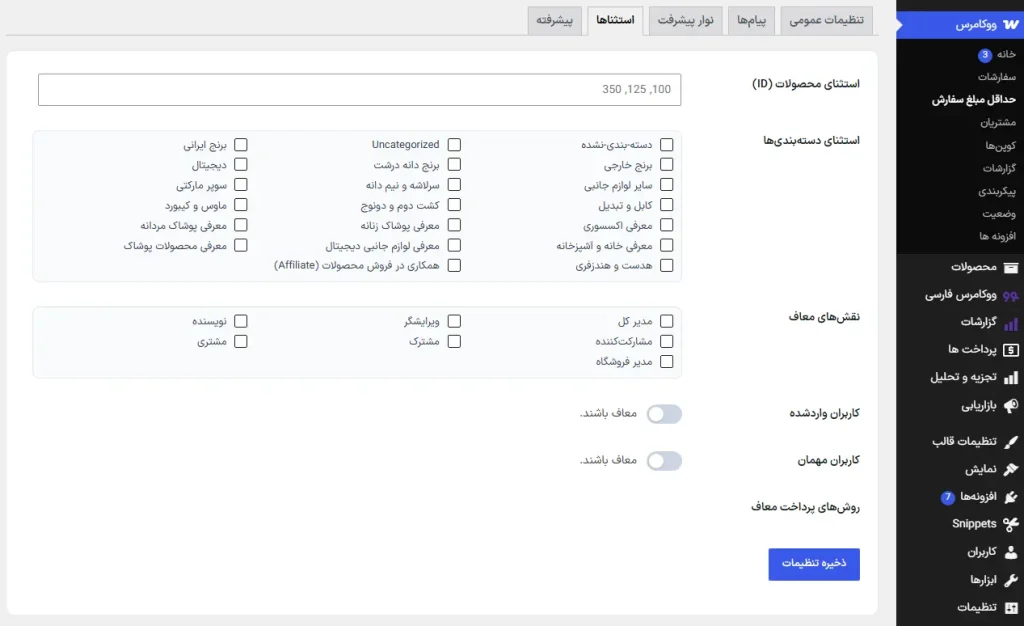Viewport: 1024px width, 626px height.
Task: Click the 7 updates badge beside افزونه‌ها
Action: (948, 497)
